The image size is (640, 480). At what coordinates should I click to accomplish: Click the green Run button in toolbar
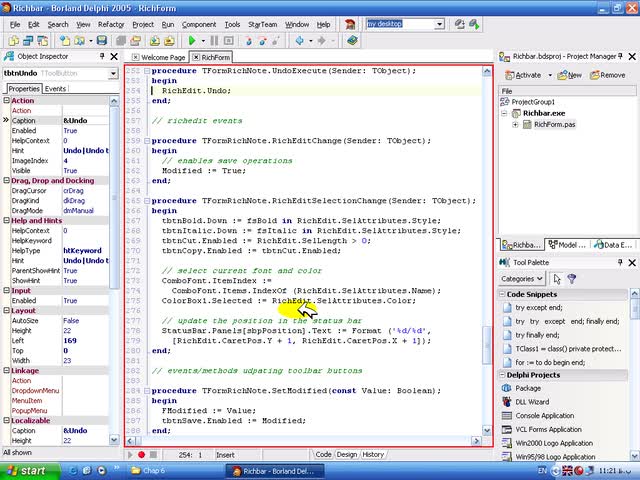[x=191, y=41]
